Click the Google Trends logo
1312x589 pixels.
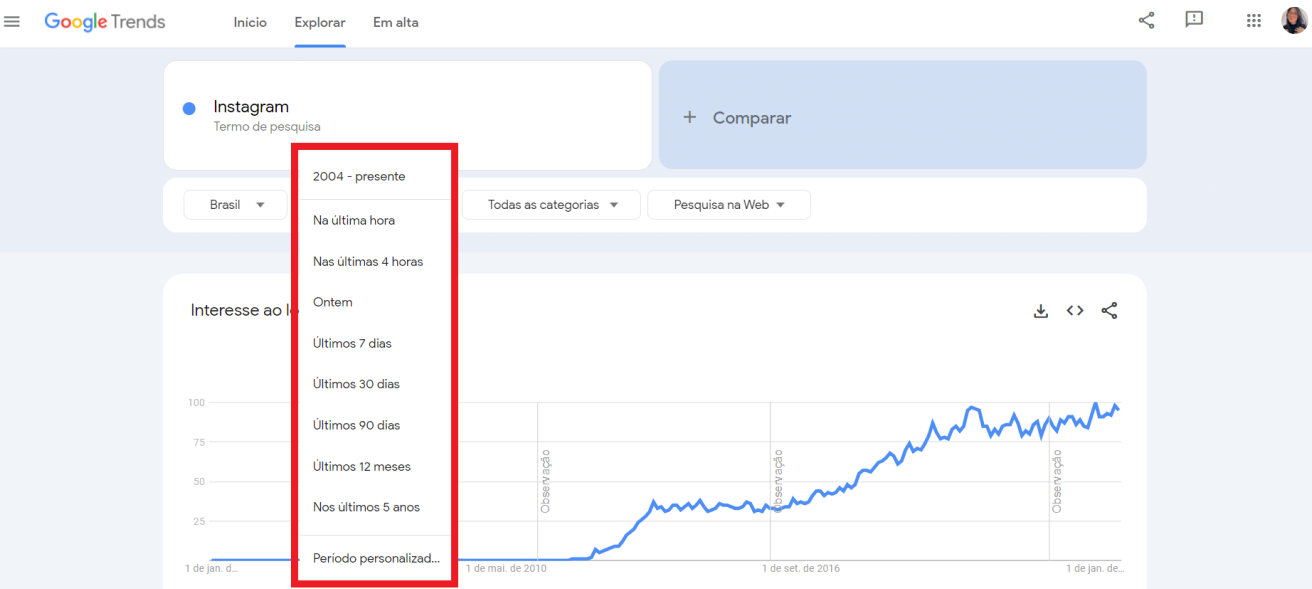point(105,22)
